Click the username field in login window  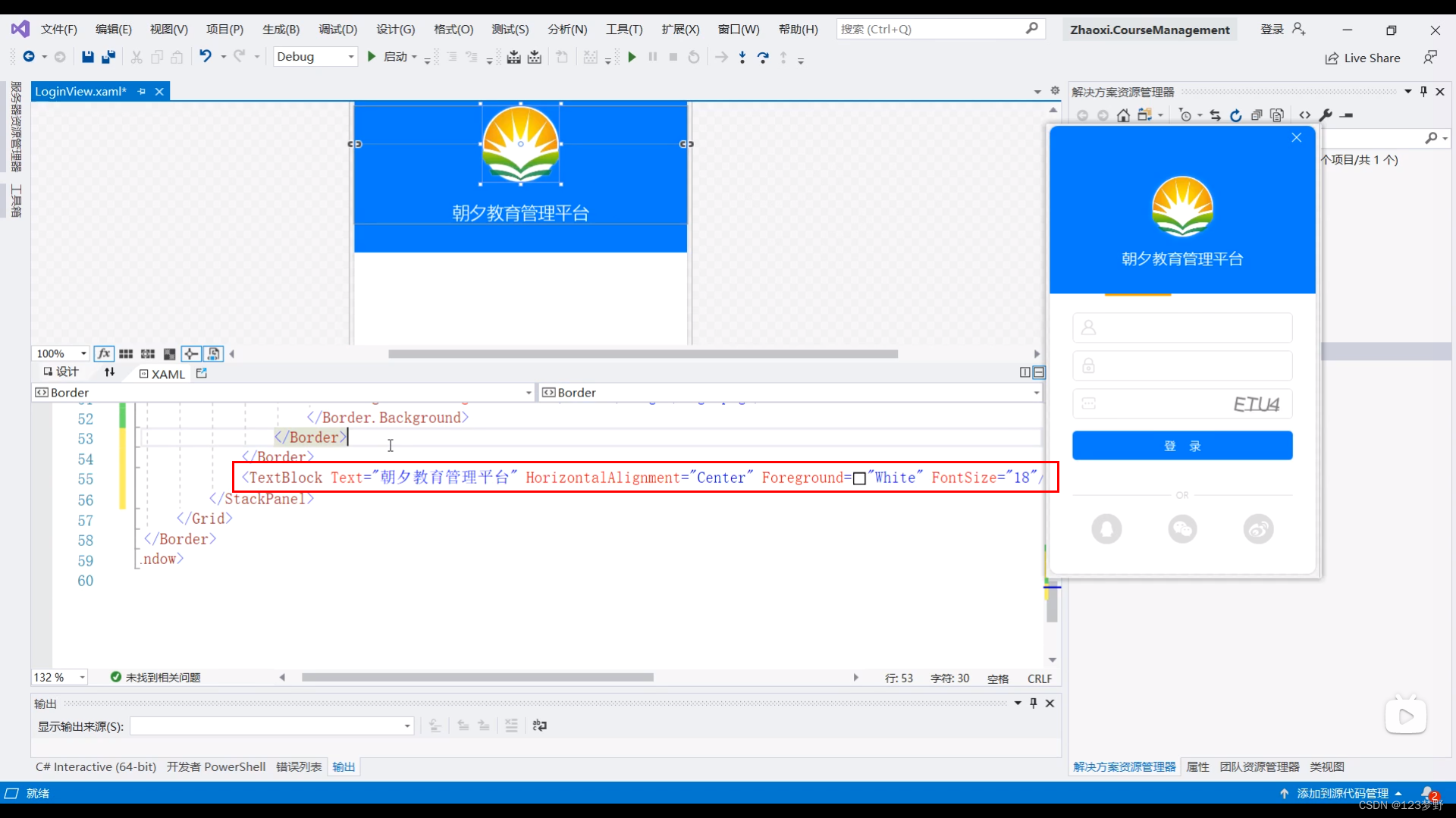point(1182,328)
